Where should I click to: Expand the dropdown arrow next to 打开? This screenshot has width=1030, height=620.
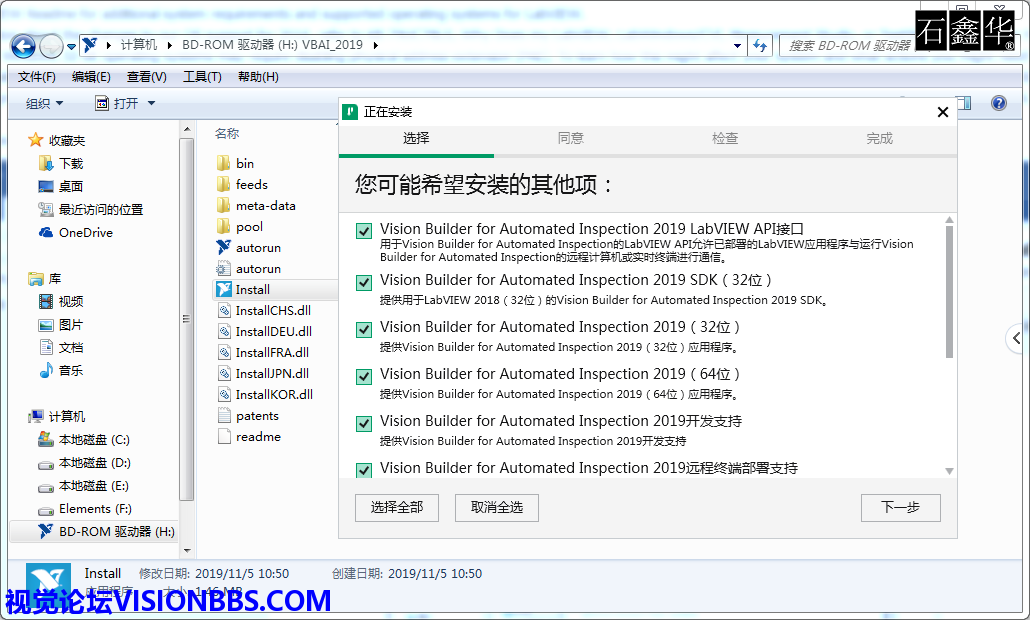[x=151, y=103]
